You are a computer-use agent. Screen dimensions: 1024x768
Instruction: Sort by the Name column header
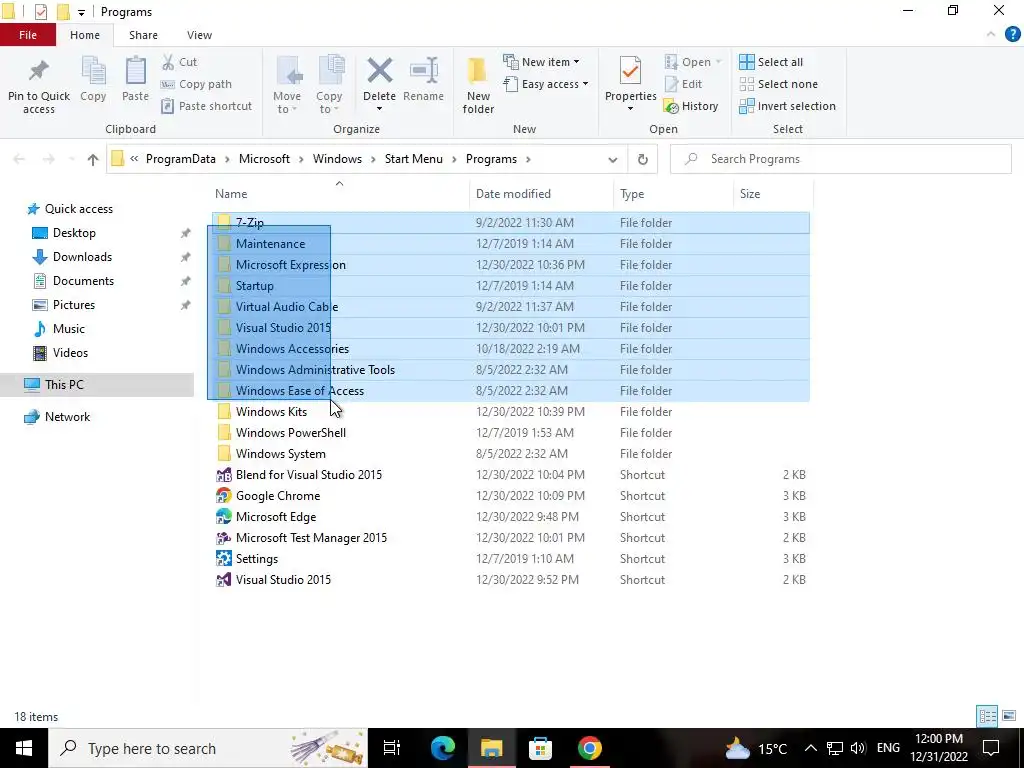pyautogui.click(x=339, y=194)
